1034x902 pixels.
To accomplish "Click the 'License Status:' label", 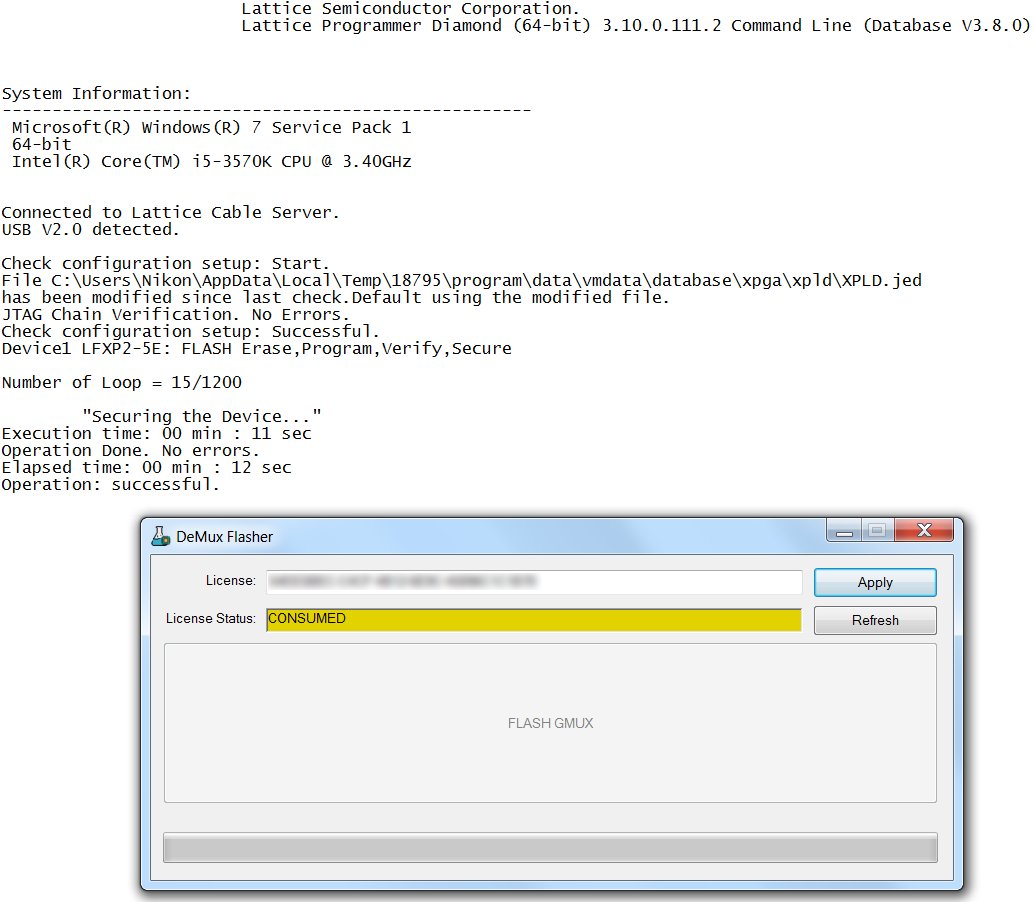I will [x=210, y=618].
